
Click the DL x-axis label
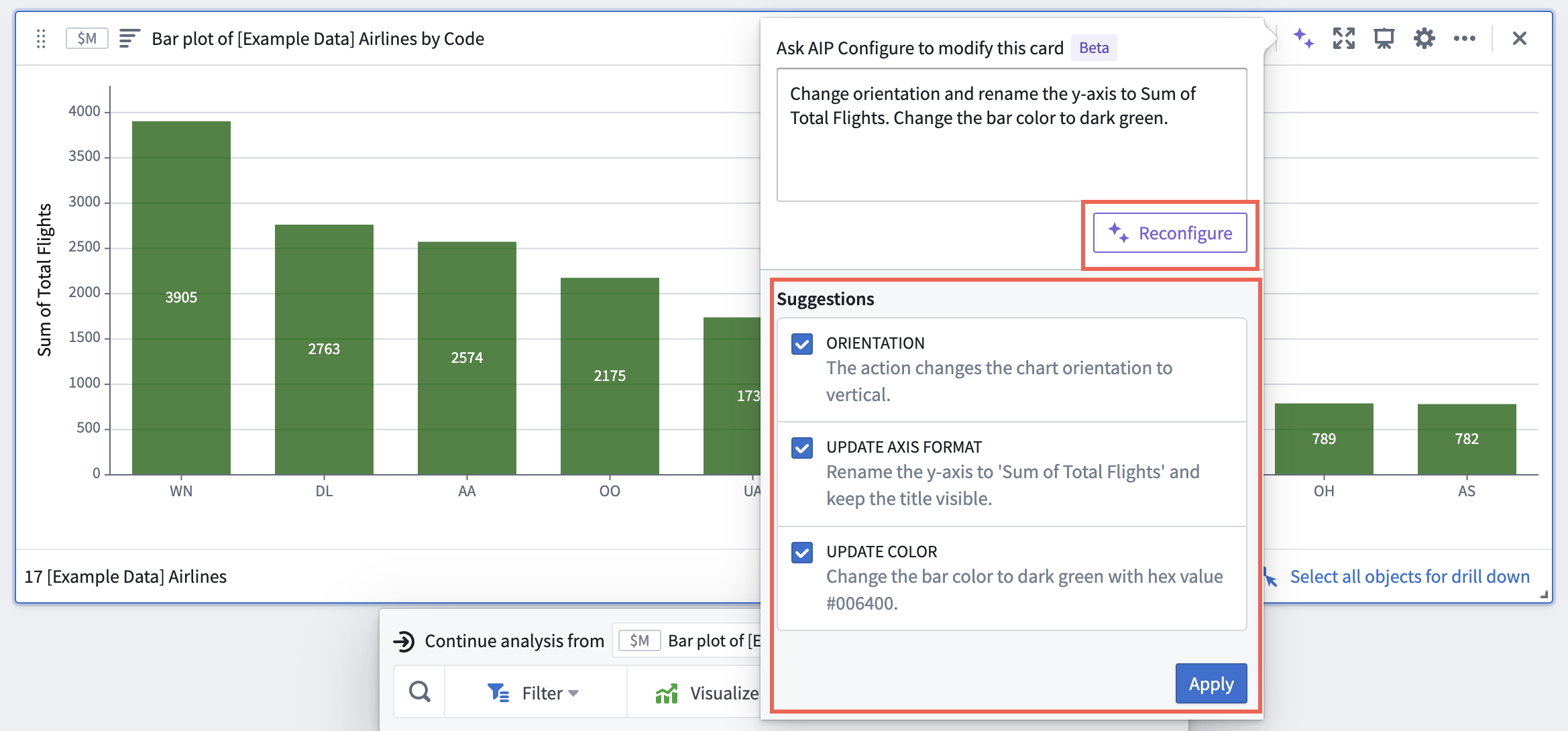(324, 491)
